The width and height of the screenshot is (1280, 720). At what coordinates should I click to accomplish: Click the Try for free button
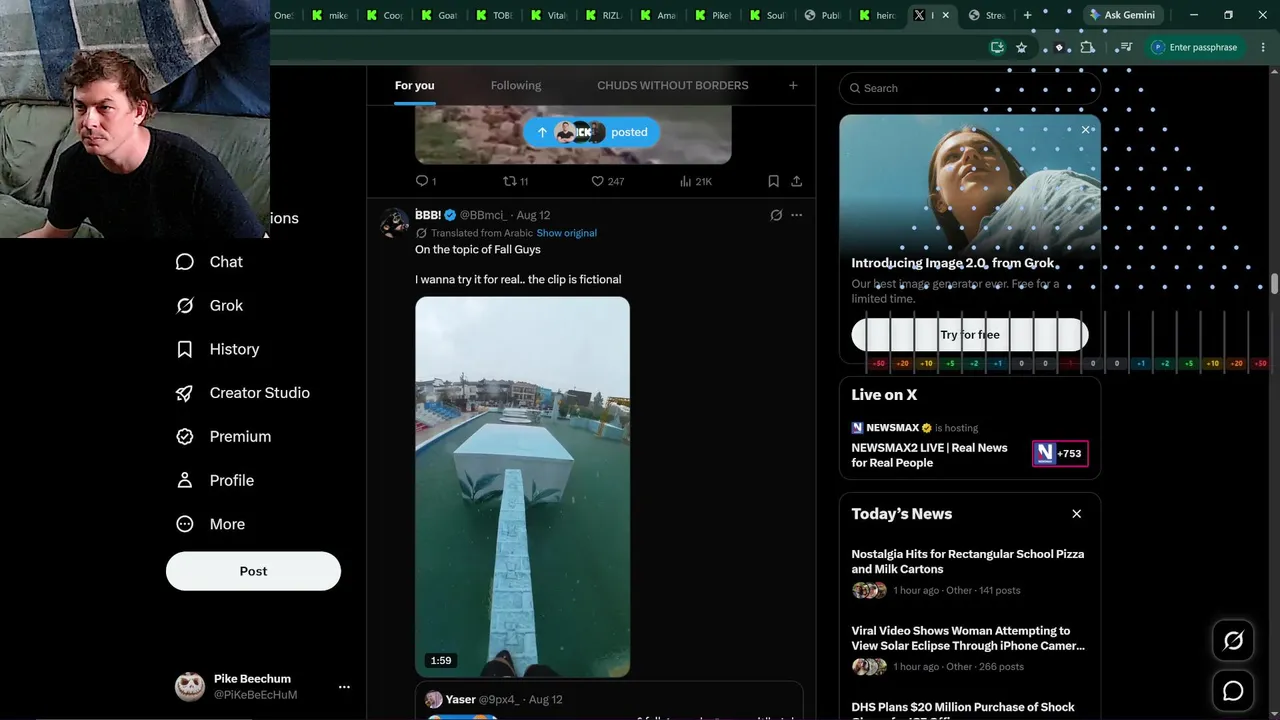[970, 335]
